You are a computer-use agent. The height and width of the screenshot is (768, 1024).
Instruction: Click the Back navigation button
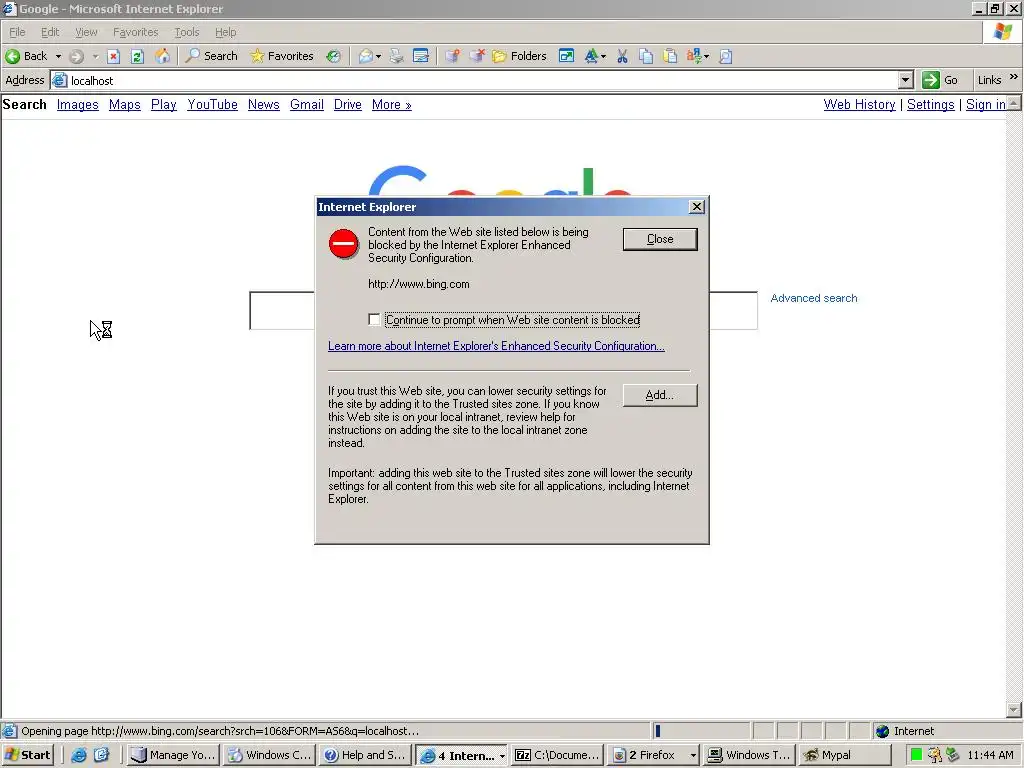26,56
